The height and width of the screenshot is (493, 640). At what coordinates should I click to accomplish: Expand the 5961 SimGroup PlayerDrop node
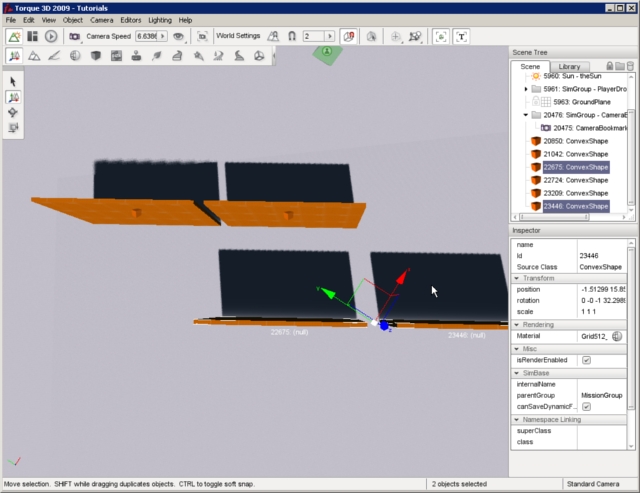click(526, 89)
